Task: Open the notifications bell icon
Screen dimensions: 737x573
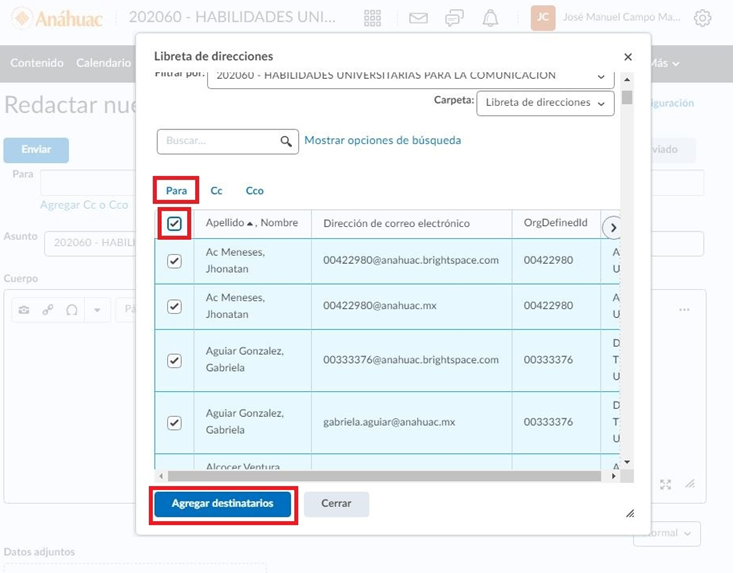Action: tap(490, 18)
